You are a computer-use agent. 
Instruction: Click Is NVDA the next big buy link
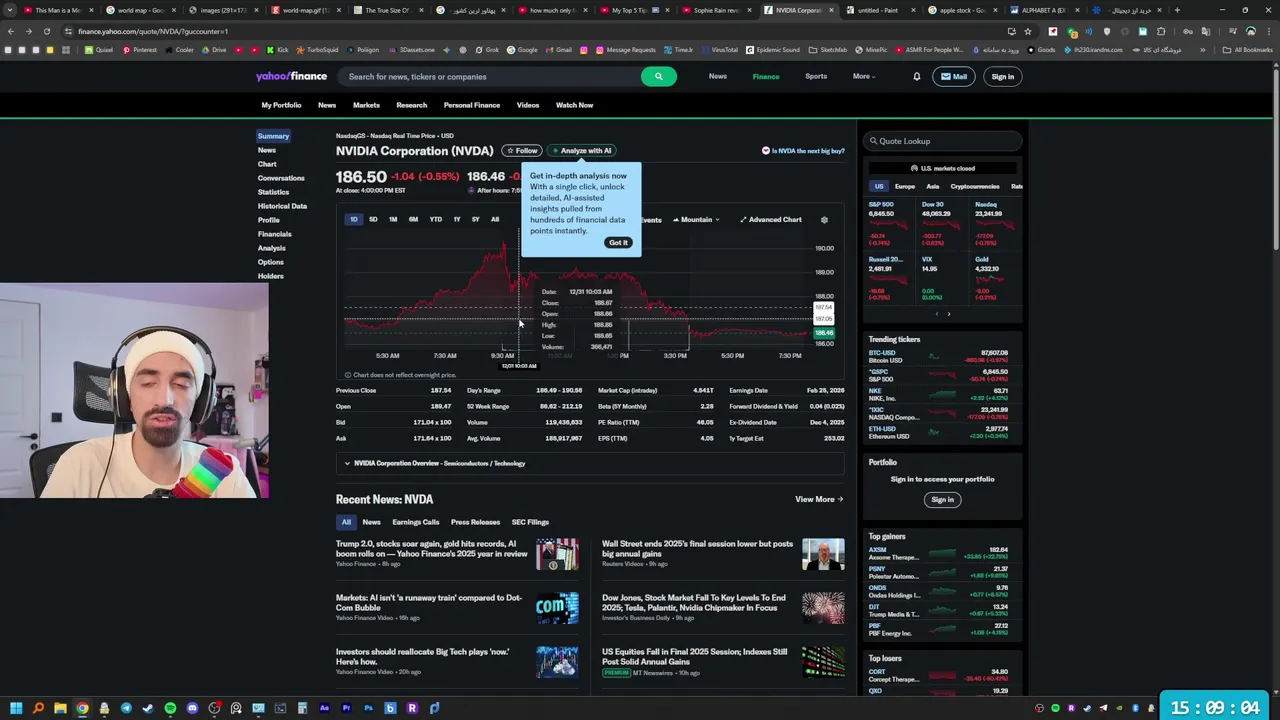tap(804, 151)
